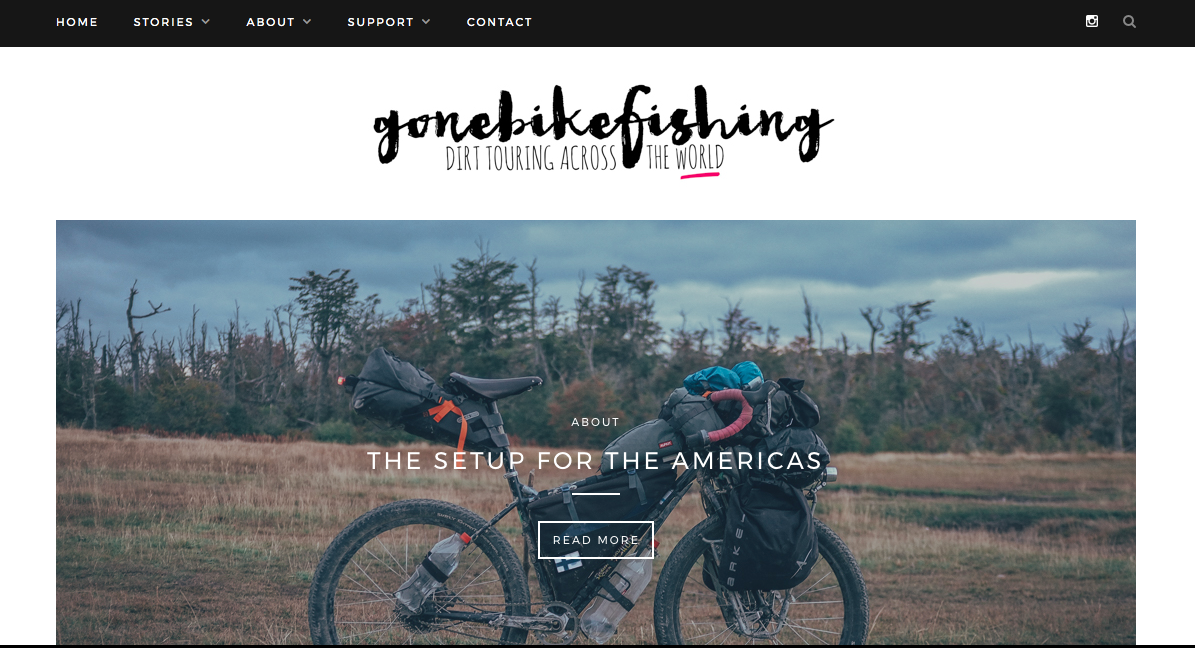Click the search magnifier icon
The height and width of the screenshot is (648, 1195).
[1129, 21]
